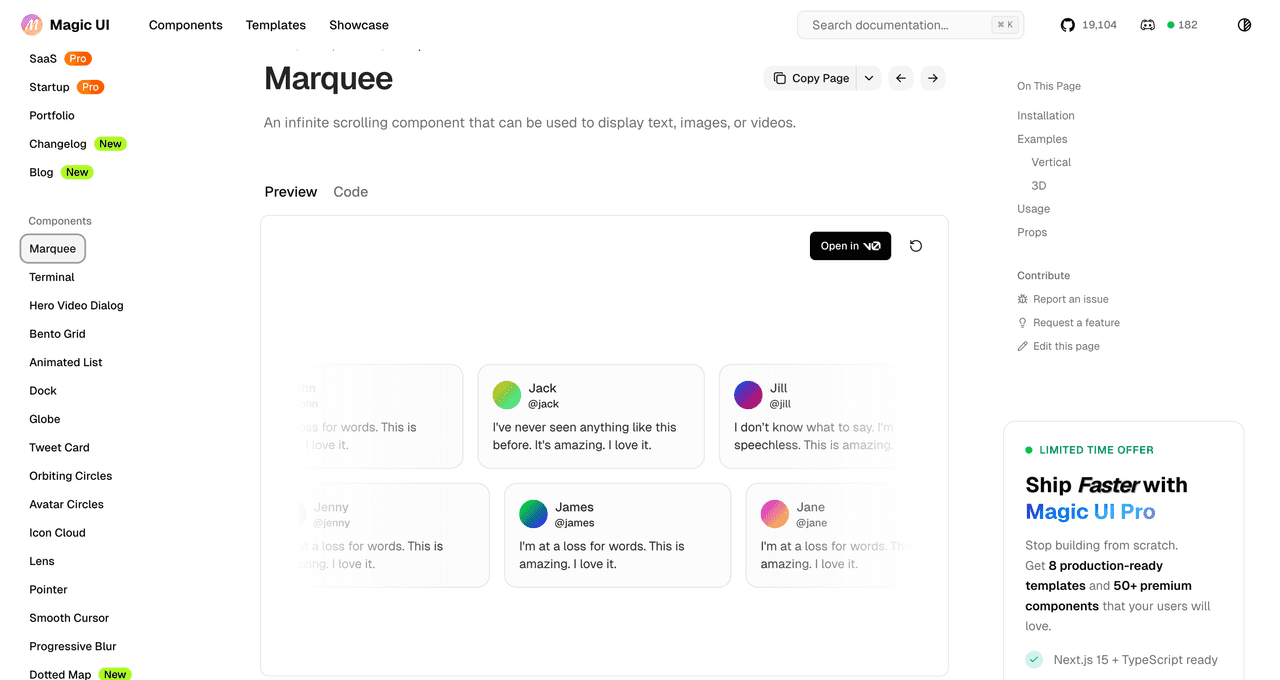
Task: Click the Edit this page pencil icon
Action: [x=1022, y=346]
